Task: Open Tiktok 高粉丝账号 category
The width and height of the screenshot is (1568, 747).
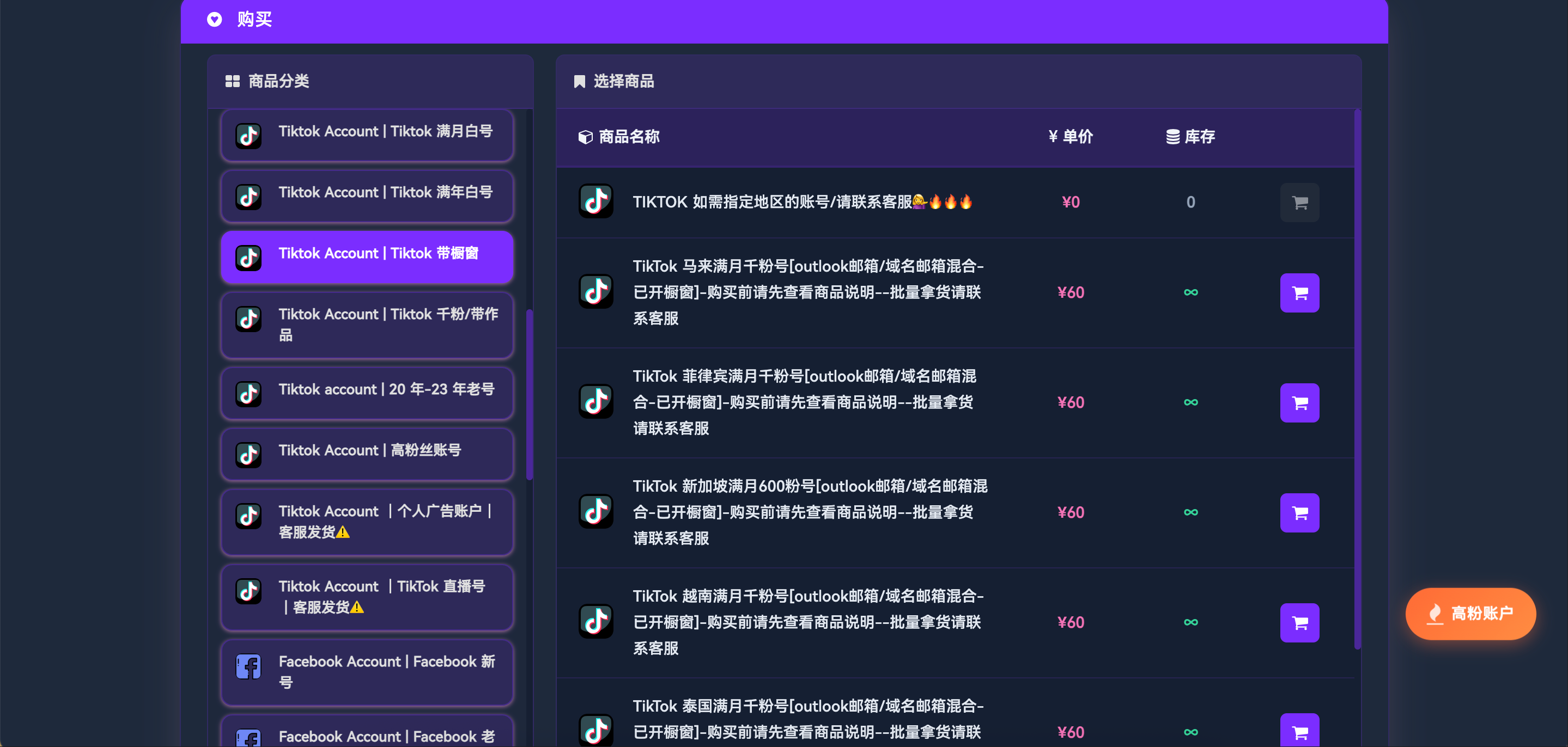Action: coord(367,453)
